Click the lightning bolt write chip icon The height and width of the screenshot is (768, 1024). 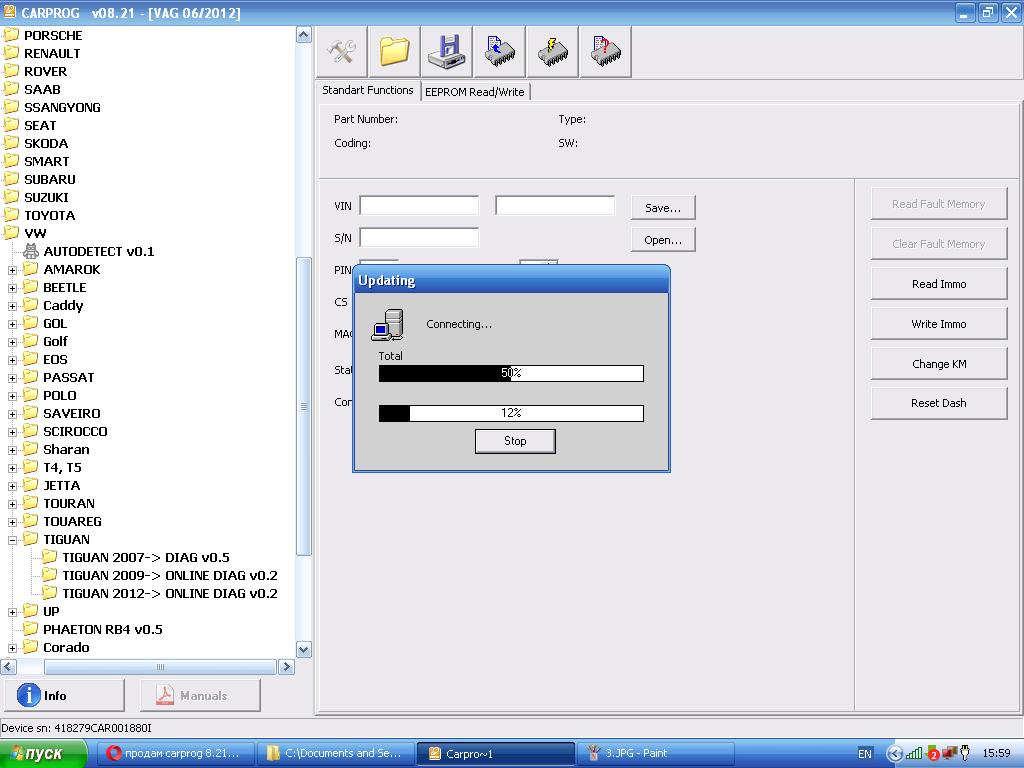coord(552,52)
